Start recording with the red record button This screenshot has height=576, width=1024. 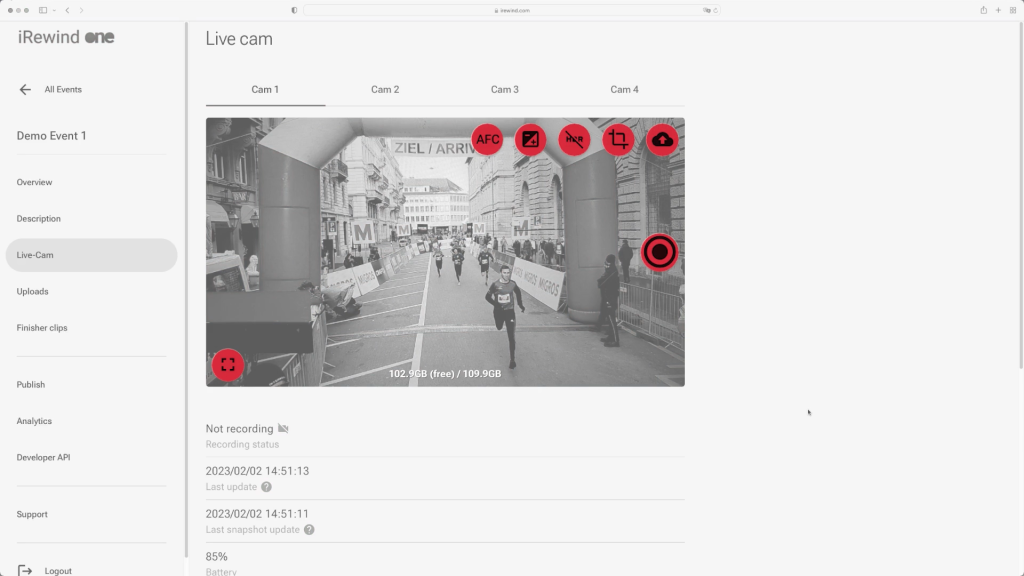click(x=659, y=252)
